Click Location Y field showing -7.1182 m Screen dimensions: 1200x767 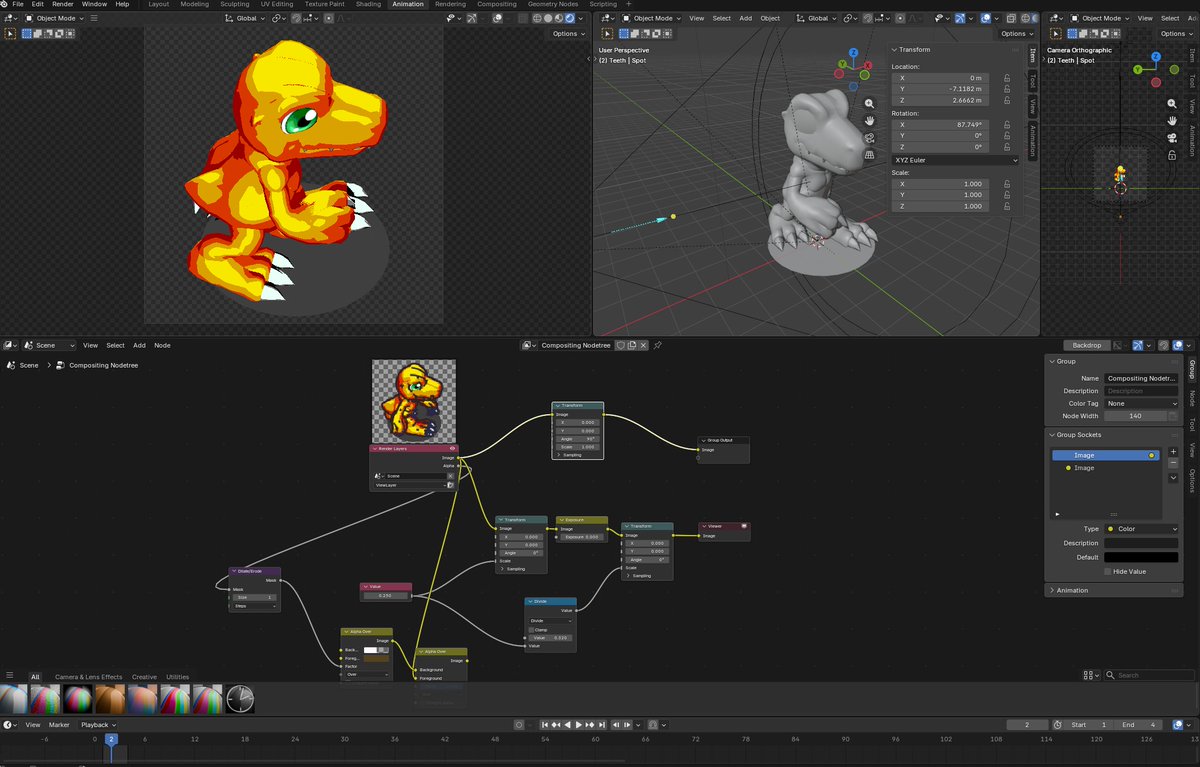(940, 89)
